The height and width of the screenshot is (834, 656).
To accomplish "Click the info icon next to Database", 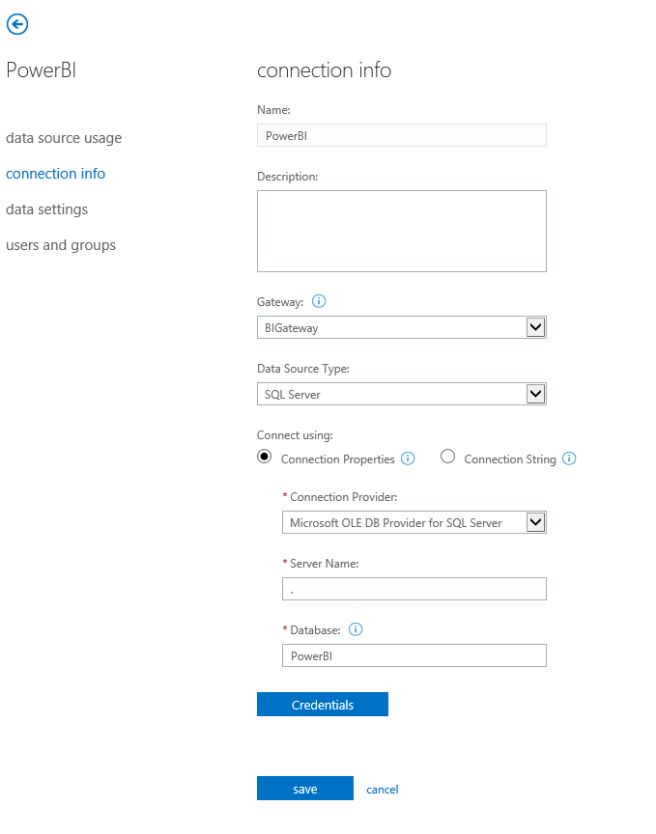I will click(x=355, y=629).
